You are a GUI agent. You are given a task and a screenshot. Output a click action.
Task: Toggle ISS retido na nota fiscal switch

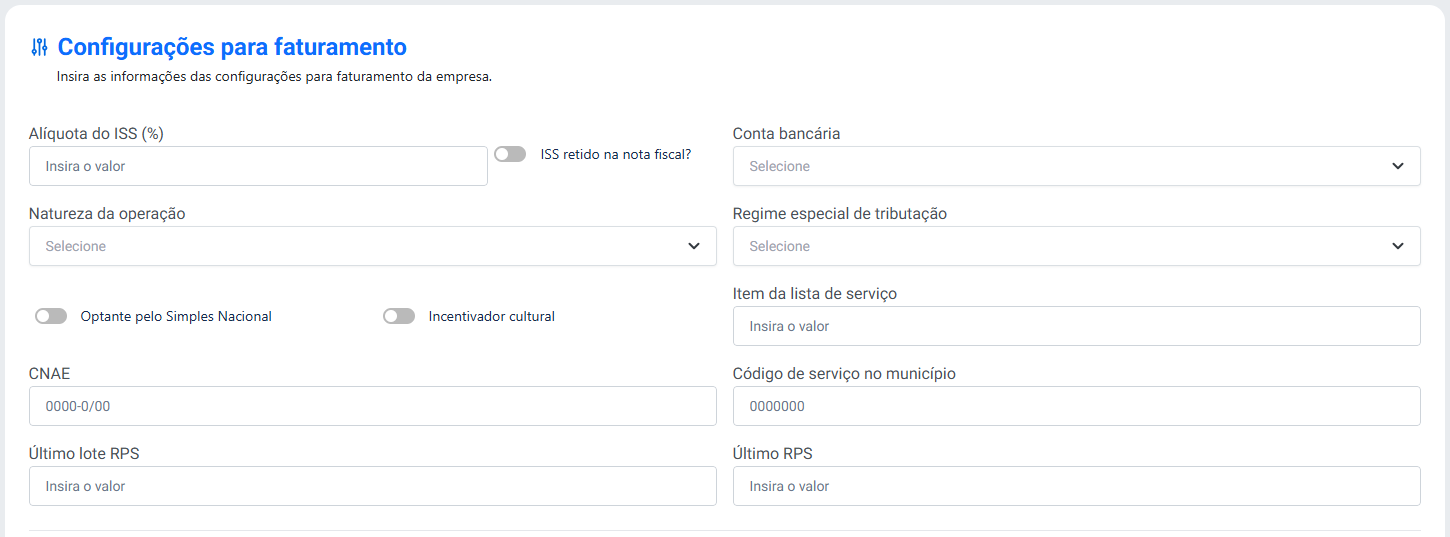point(510,154)
